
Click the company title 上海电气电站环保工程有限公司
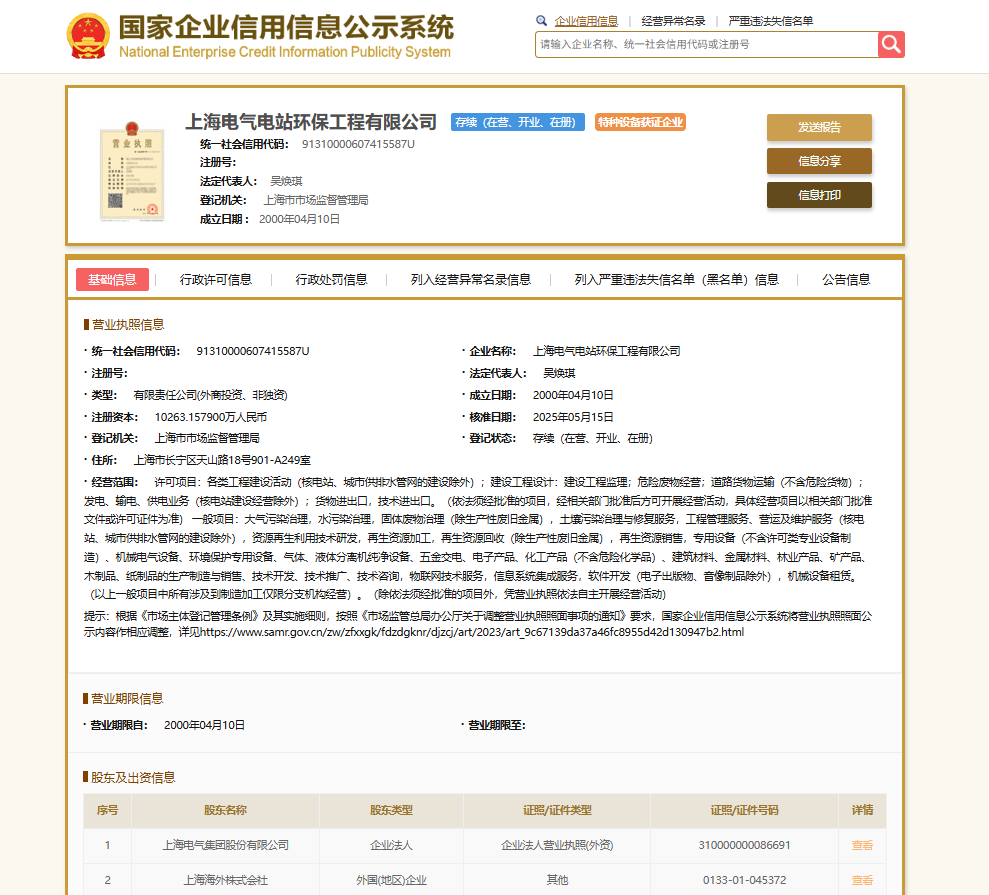[311, 122]
